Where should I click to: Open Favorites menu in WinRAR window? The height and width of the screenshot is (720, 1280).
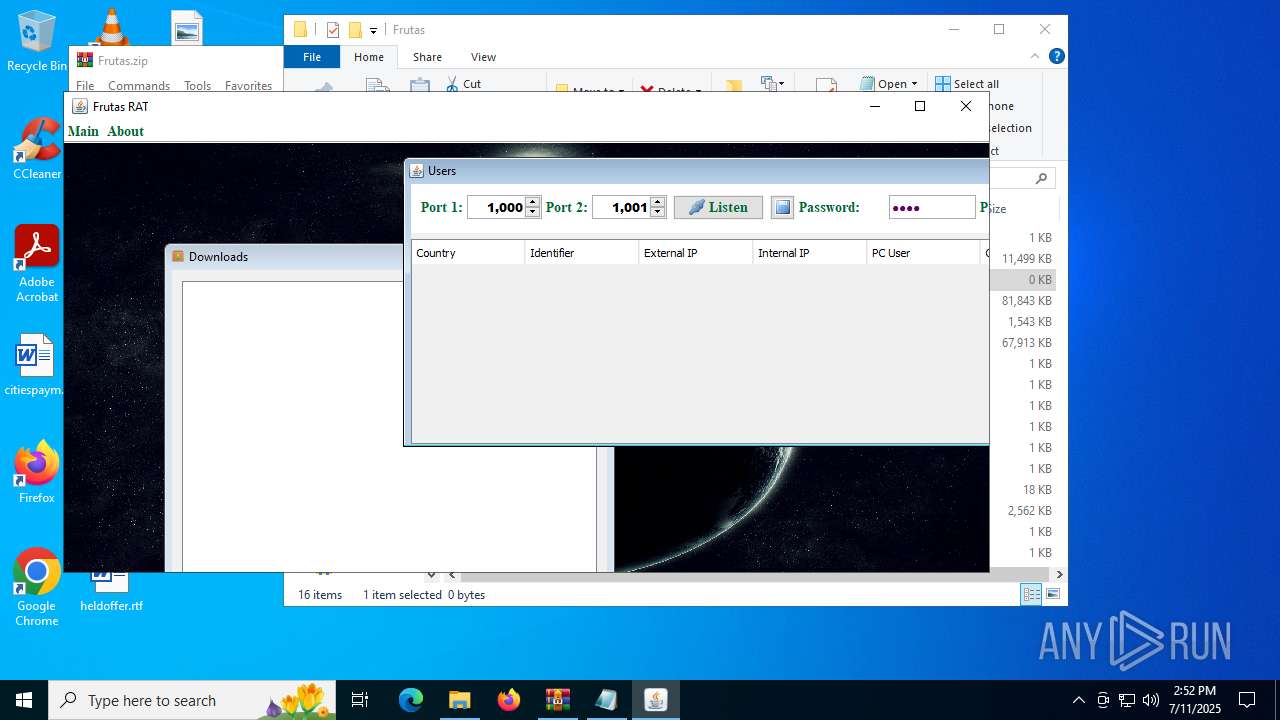tap(248, 86)
